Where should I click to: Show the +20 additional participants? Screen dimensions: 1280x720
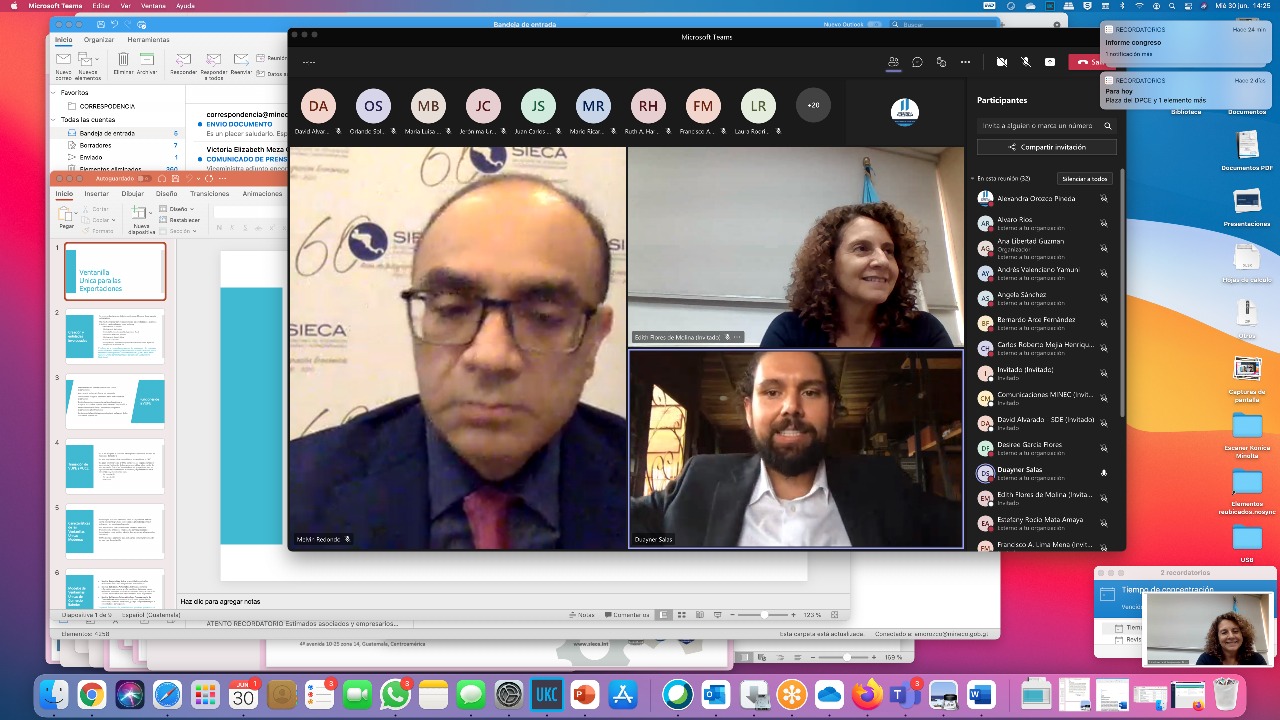[x=813, y=106]
